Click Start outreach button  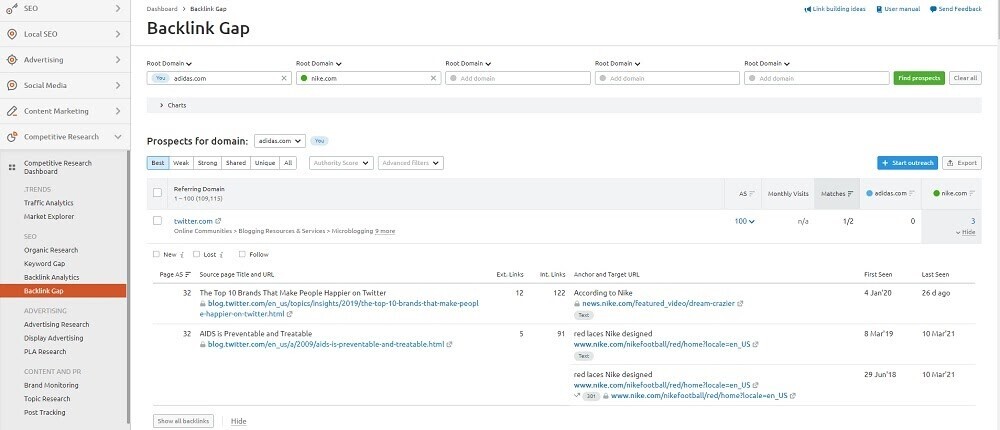908,163
